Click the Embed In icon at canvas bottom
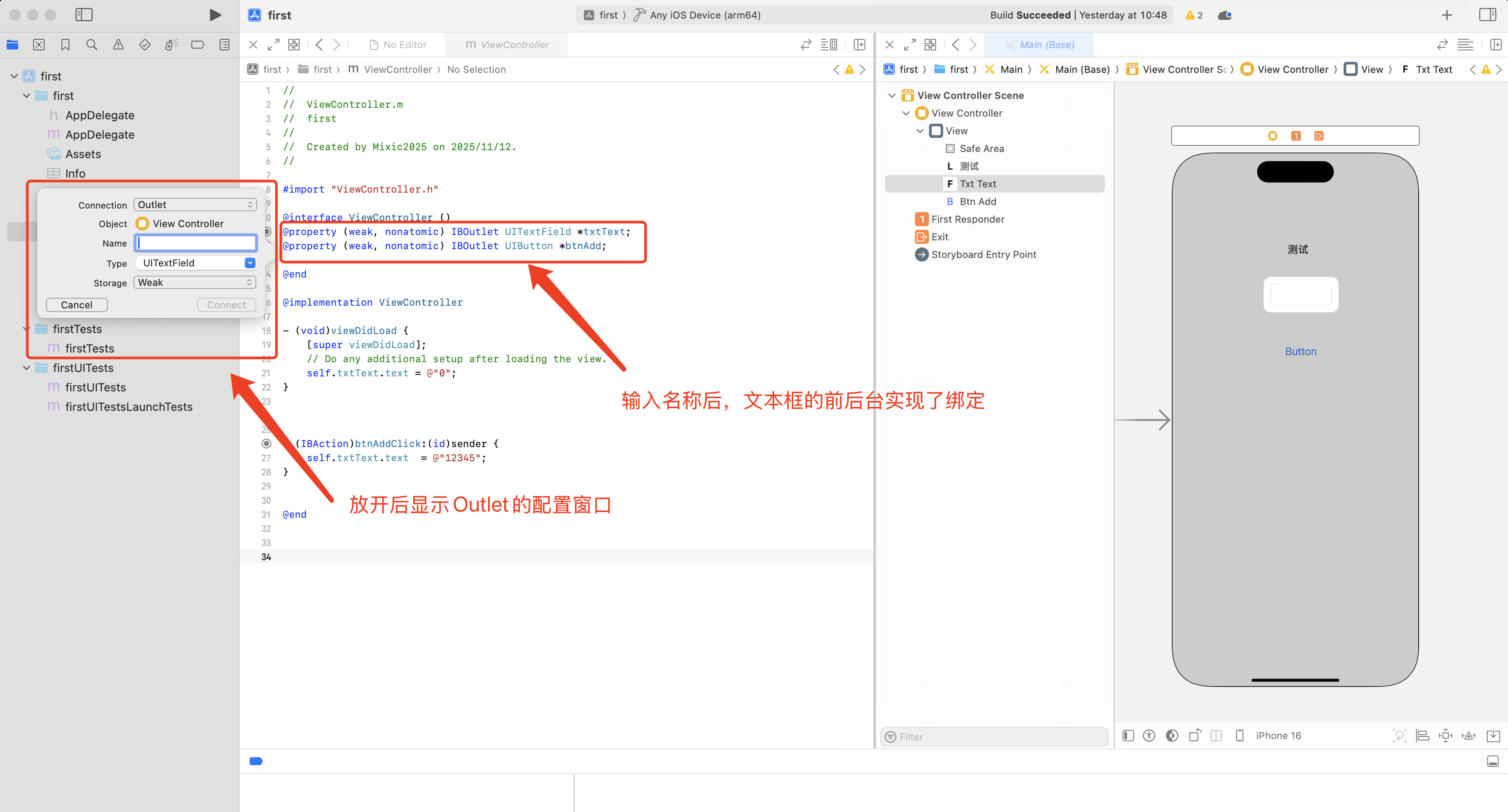This screenshot has height=812, width=1508. (x=1493, y=736)
